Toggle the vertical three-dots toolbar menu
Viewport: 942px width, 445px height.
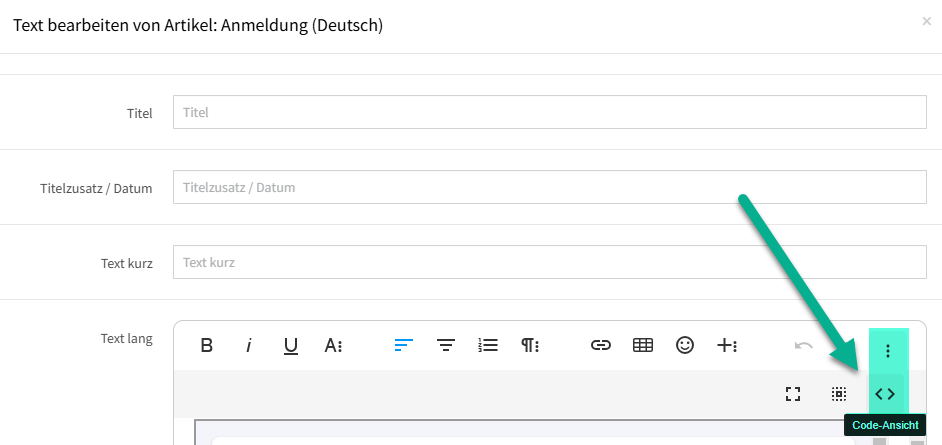coord(888,350)
